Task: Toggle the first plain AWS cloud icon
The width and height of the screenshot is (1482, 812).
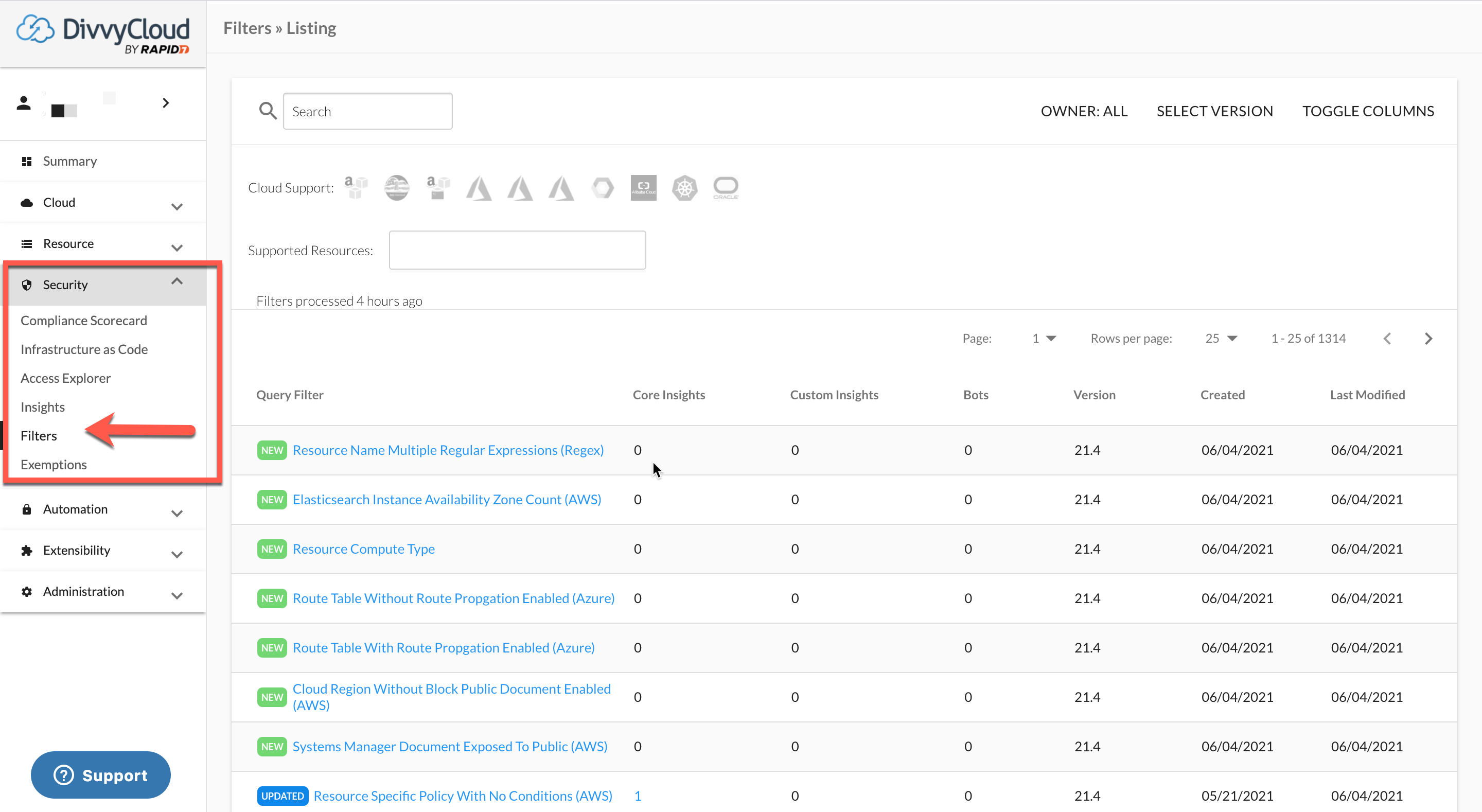Action: tap(356, 188)
